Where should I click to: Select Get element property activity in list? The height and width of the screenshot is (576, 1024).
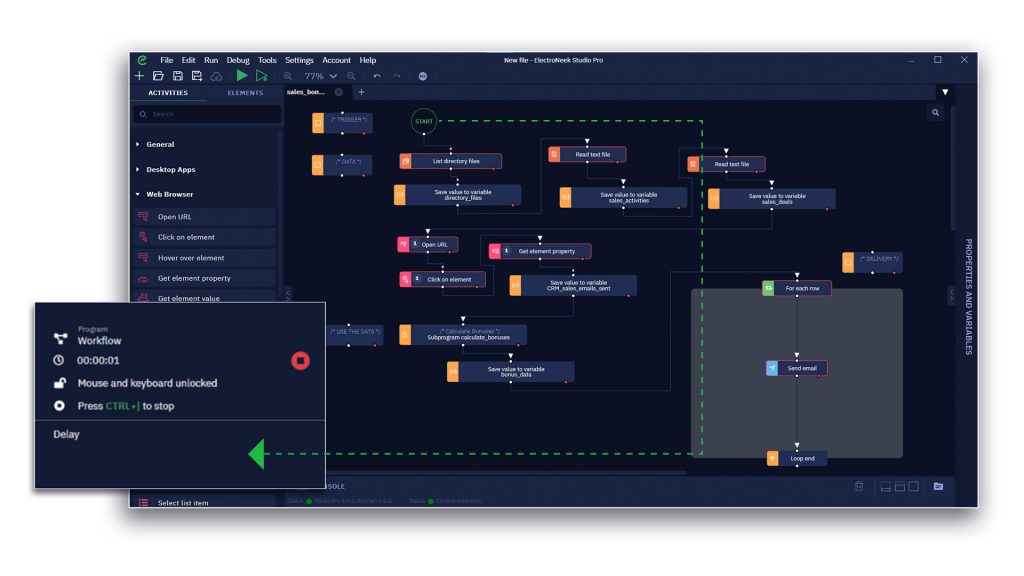click(x=204, y=278)
